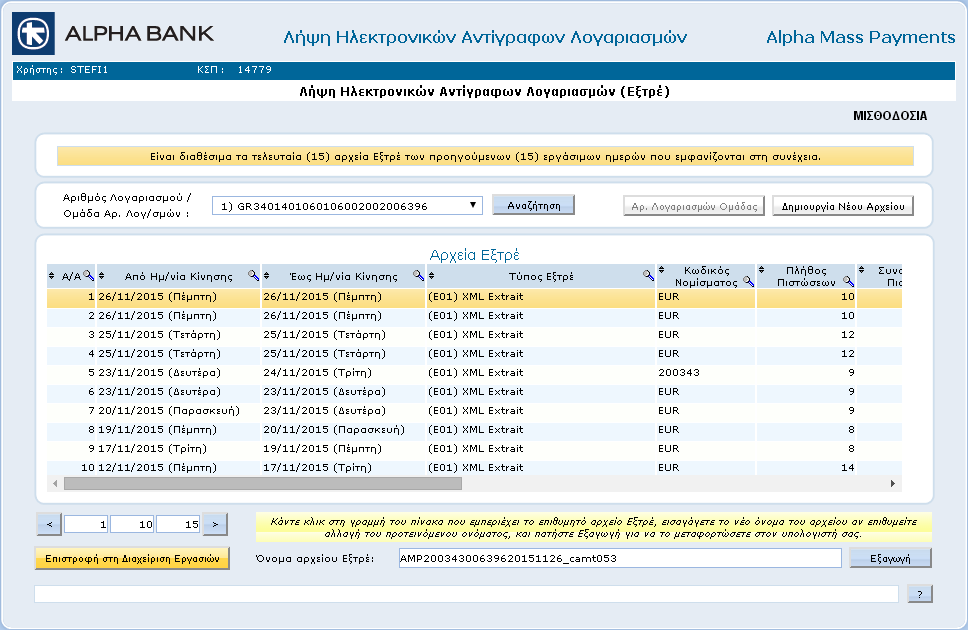Click the magnifier in Τύπος Εξτρέ header

648,275
